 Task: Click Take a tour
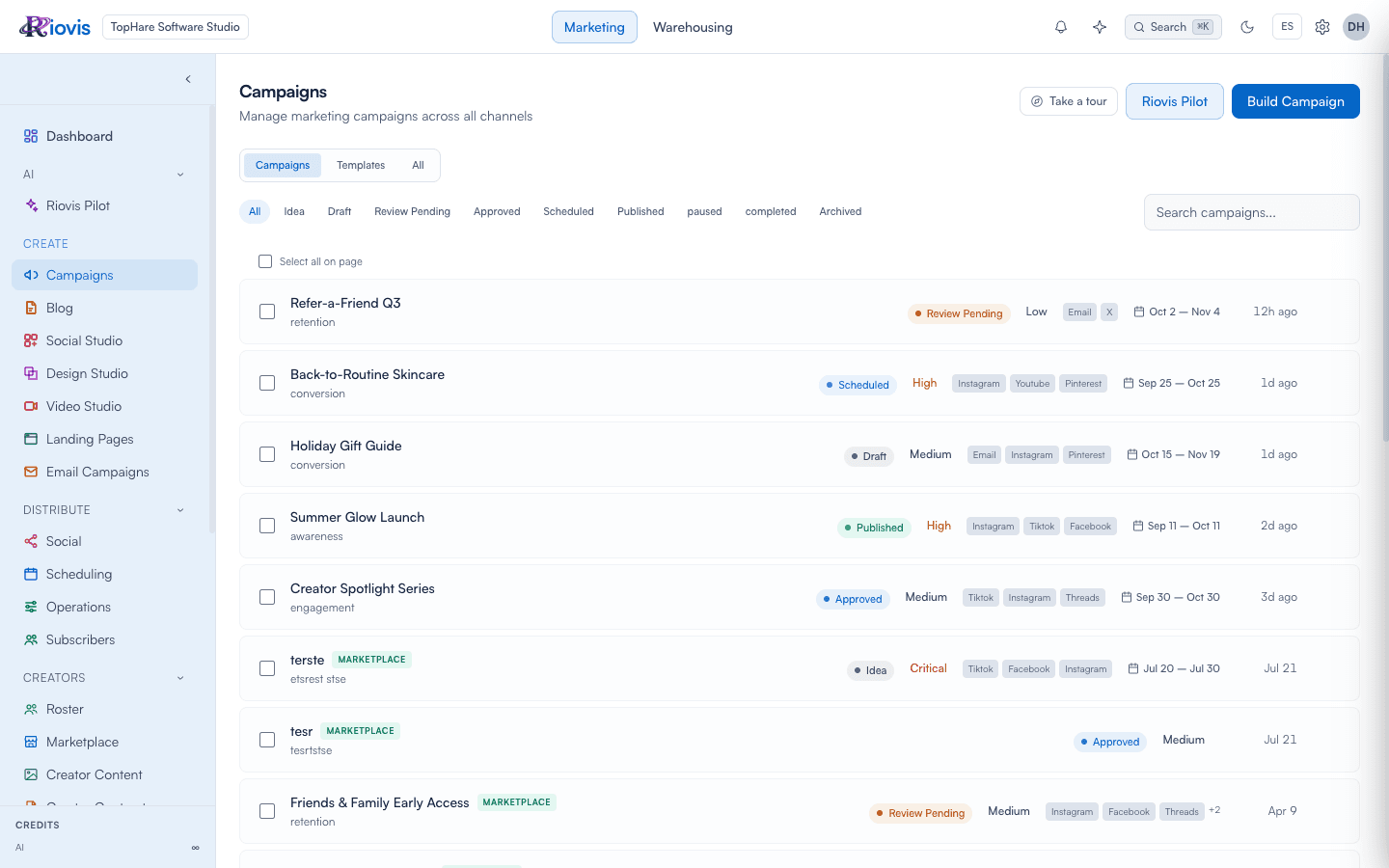[1069, 101]
